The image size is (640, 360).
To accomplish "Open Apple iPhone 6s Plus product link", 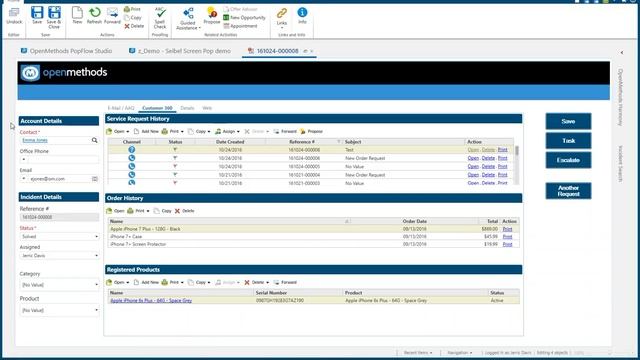I will tap(151, 300).
